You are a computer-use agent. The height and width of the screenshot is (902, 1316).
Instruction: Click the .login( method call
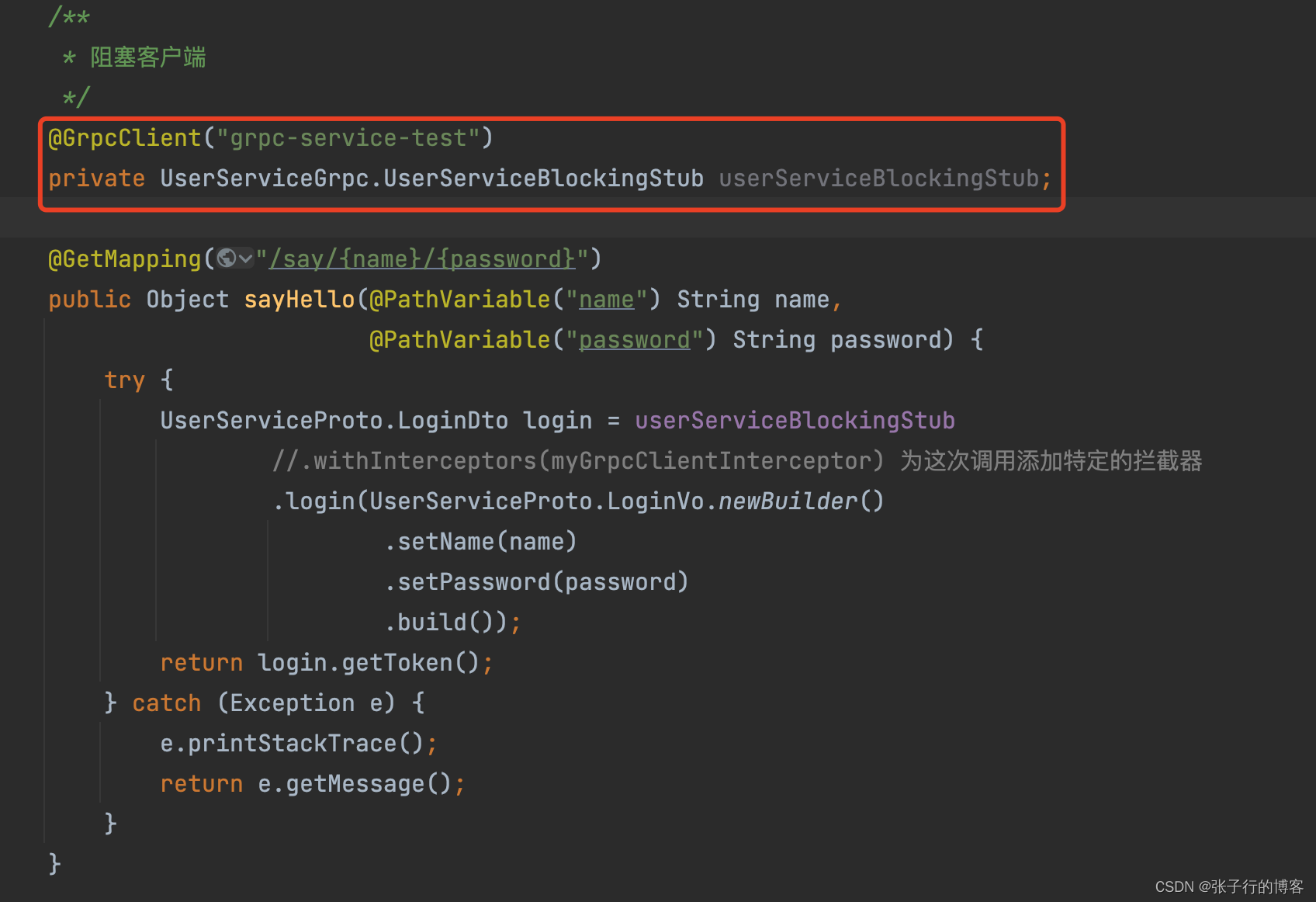320,501
